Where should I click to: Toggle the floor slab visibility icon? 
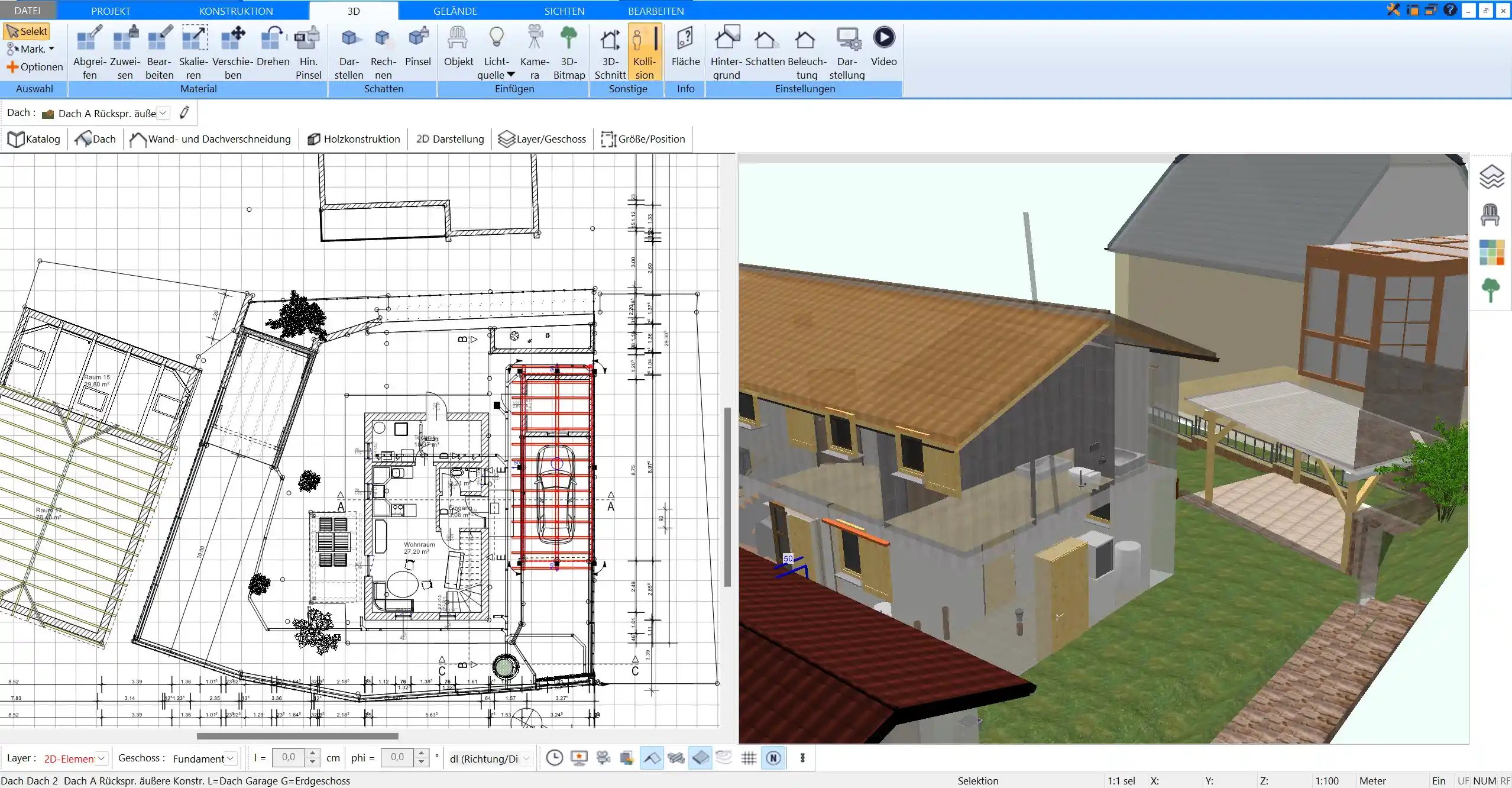[700, 758]
